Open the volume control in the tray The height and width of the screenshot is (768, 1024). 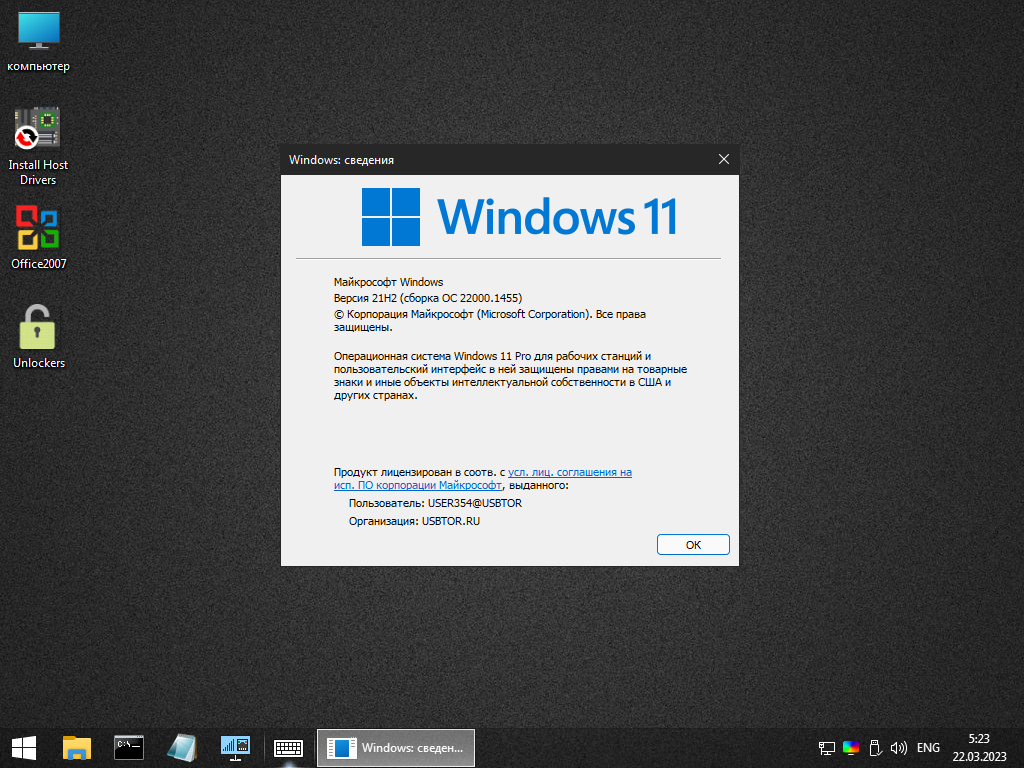click(x=899, y=748)
